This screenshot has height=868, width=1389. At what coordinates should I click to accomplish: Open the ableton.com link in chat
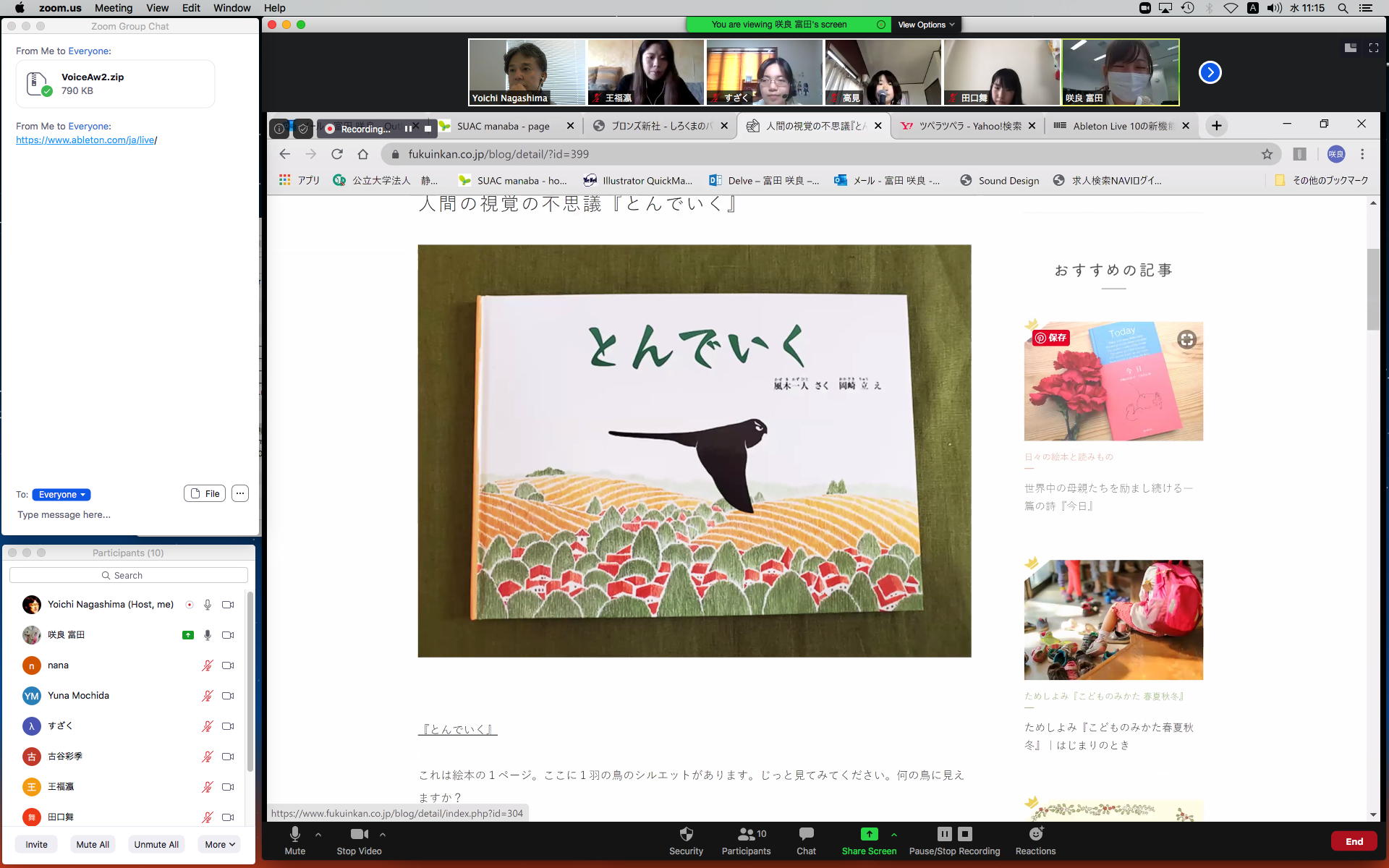pyautogui.click(x=85, y=140)
